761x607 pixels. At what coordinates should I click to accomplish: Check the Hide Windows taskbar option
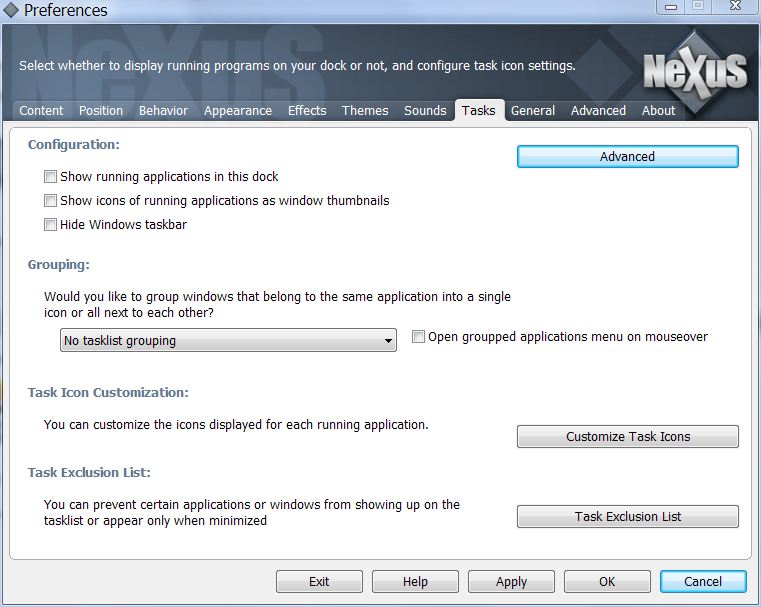coord(50,225)
